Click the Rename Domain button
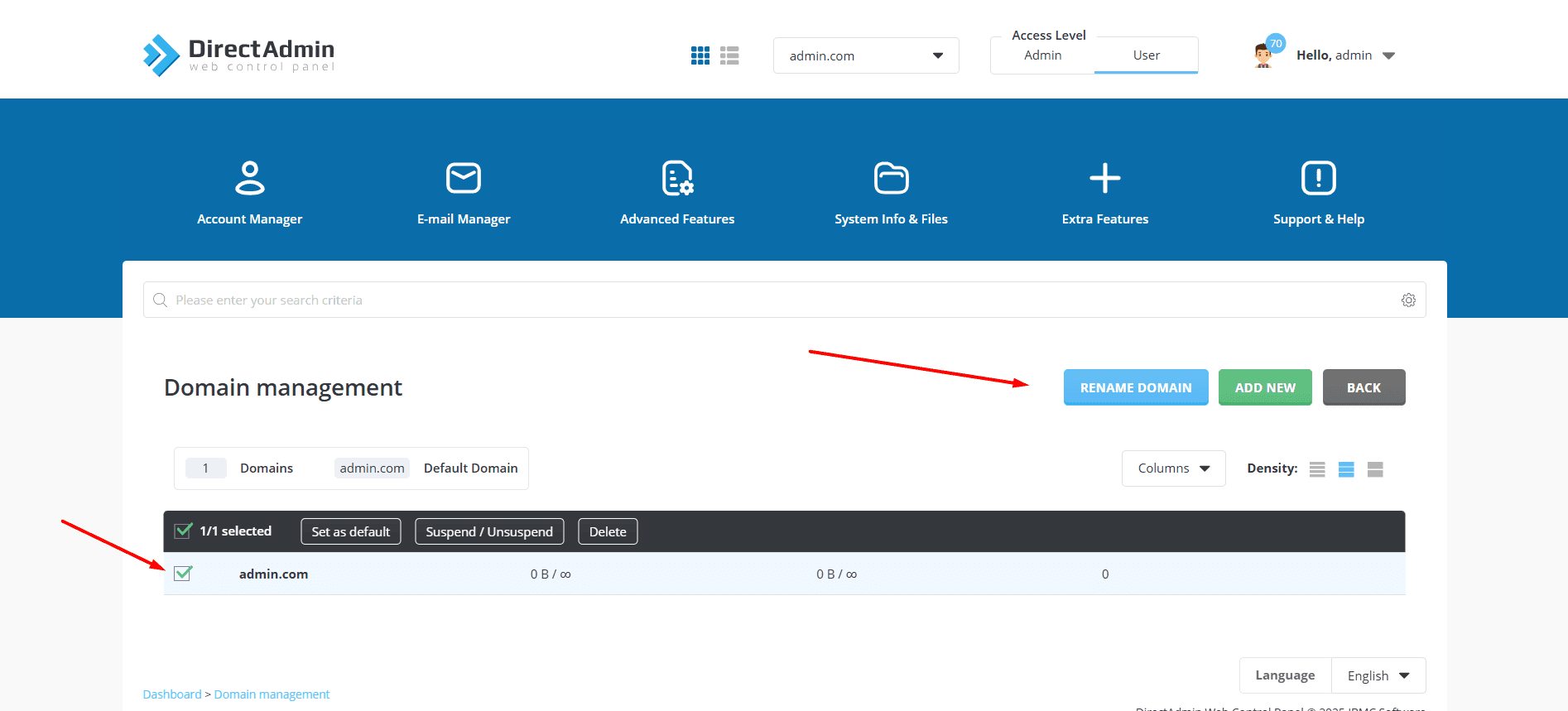 tap(1135, 387)
